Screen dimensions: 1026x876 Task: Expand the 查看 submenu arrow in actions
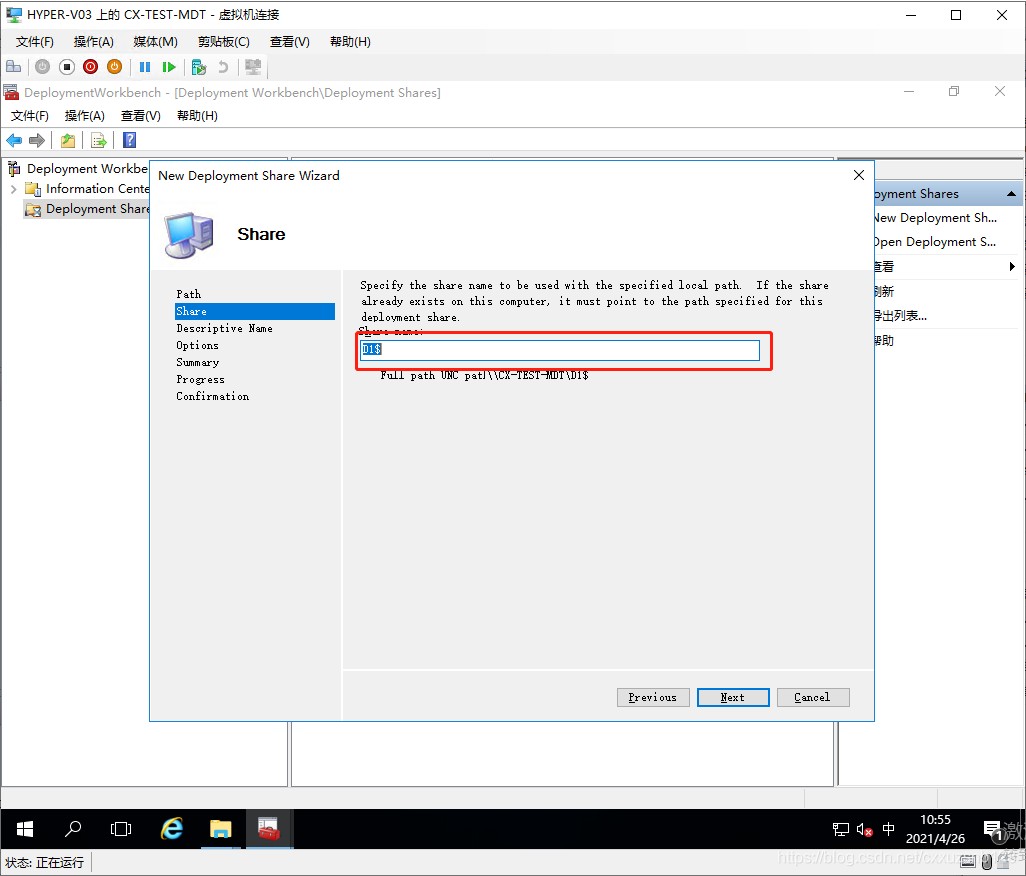tap(1012, 266)
